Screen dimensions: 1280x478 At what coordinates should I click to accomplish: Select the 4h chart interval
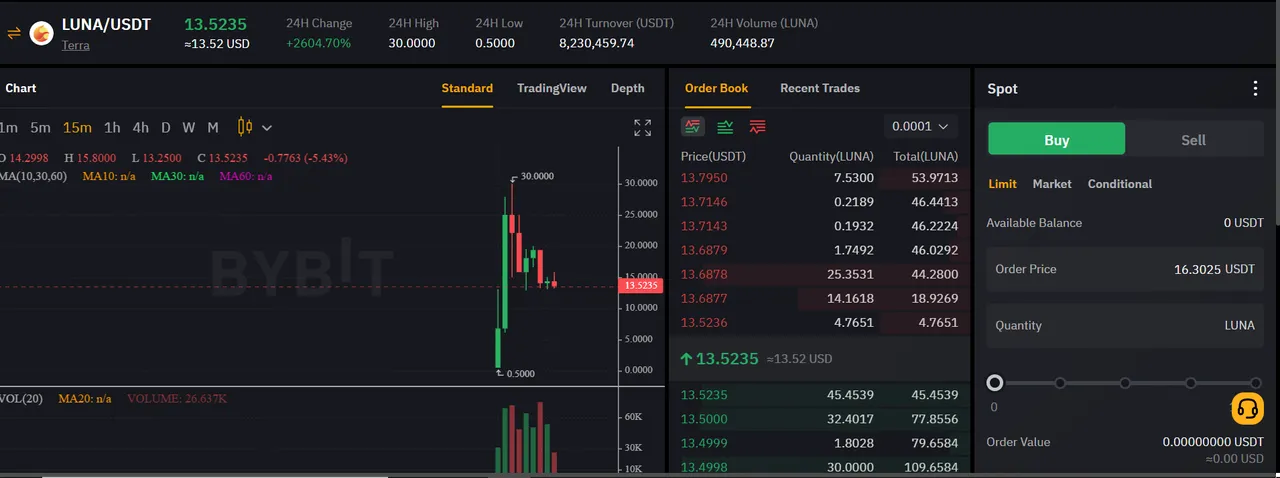pos(140,127)
